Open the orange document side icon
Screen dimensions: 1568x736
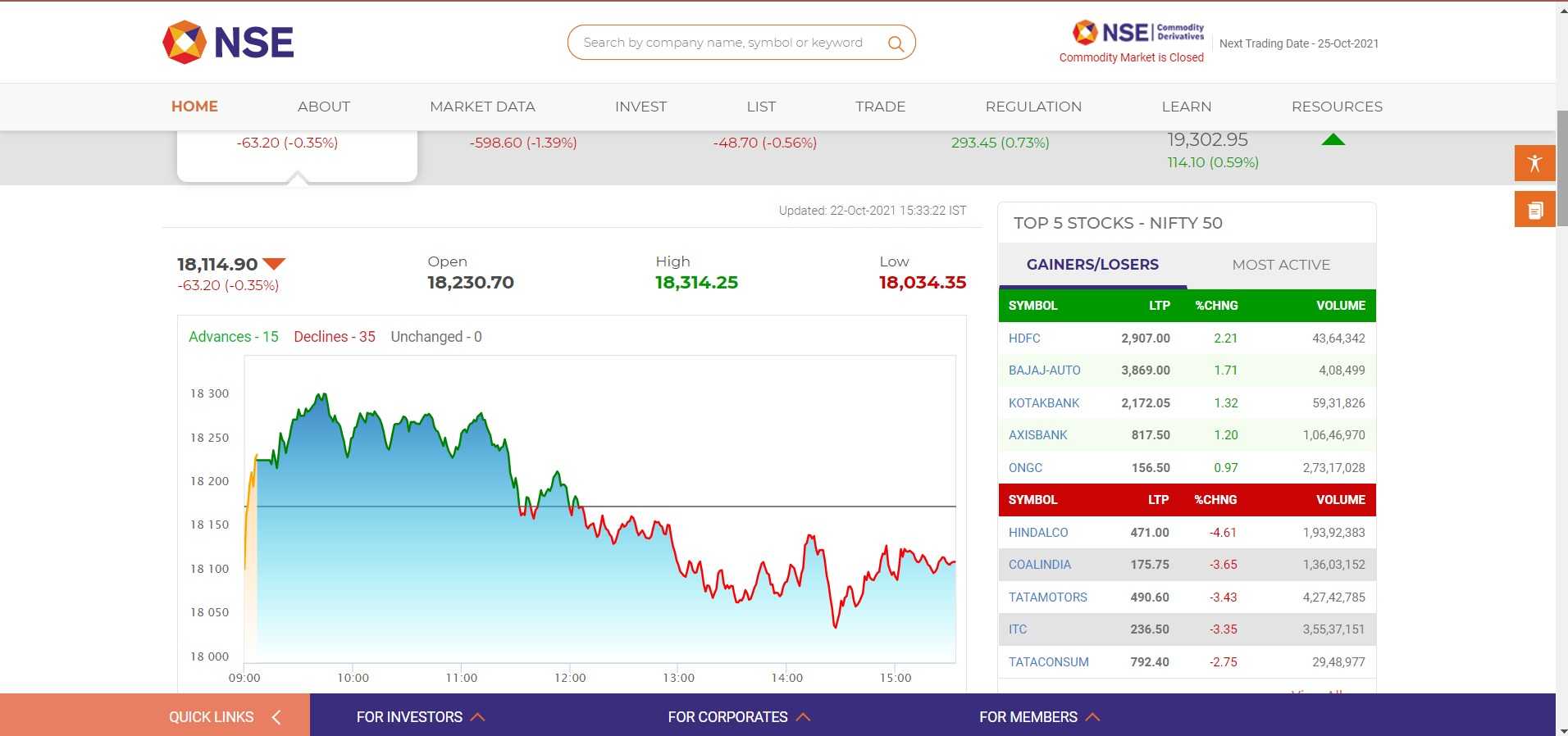click(x=1534, y=210)
